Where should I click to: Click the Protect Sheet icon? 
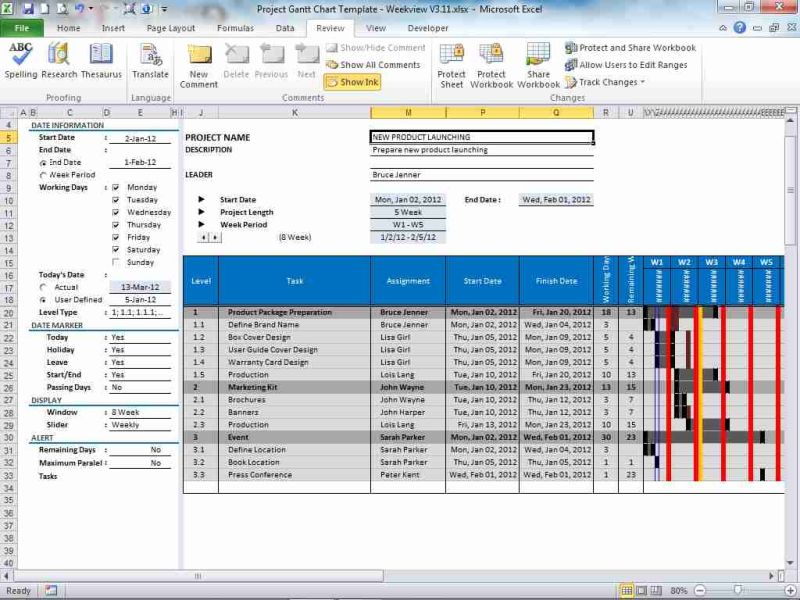452,60
